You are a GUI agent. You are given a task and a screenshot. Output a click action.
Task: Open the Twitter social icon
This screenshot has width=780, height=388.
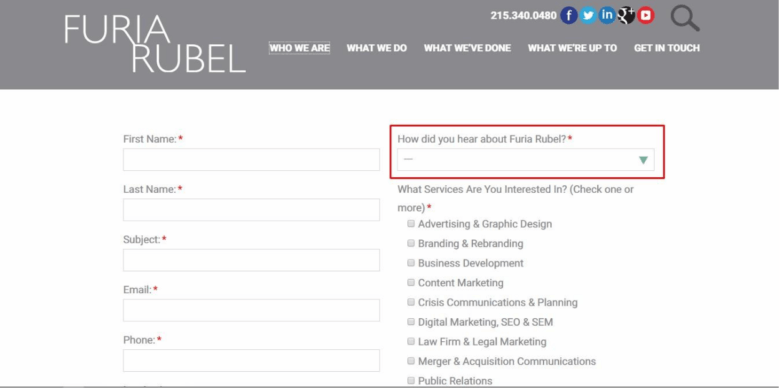588,15
